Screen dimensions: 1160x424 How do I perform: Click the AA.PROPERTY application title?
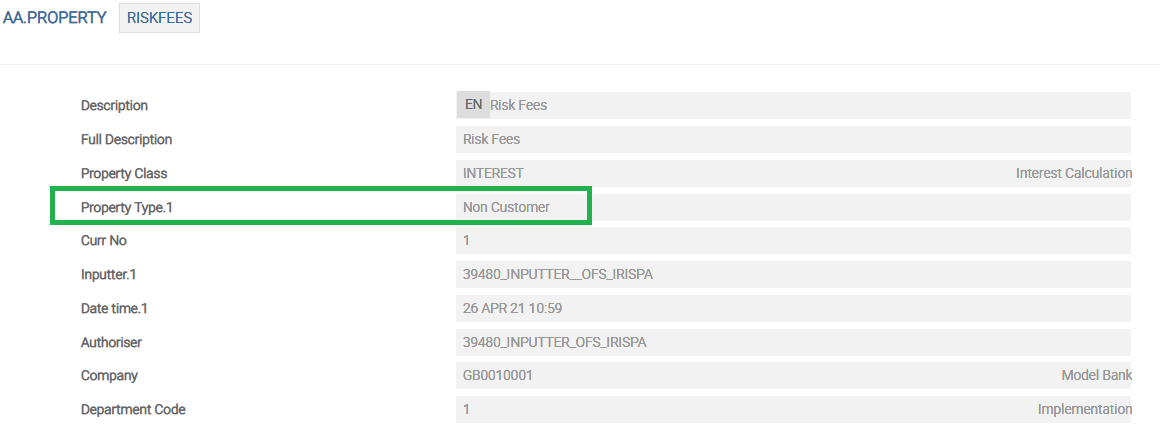pos(55,18)
